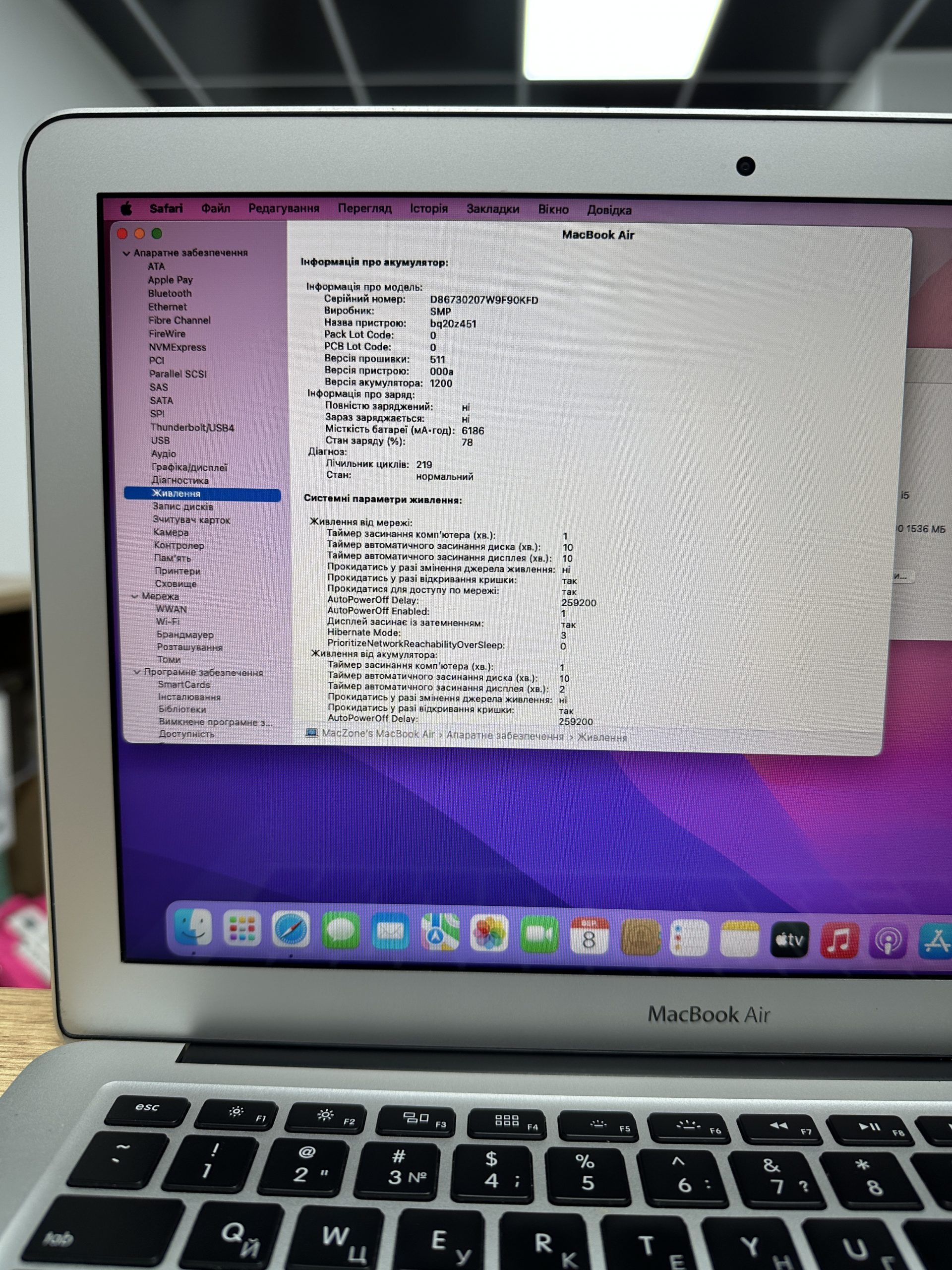The width and height of the screenshot is (952, 1270).
Task: Open the Перегляд menu
Action: 364,208
